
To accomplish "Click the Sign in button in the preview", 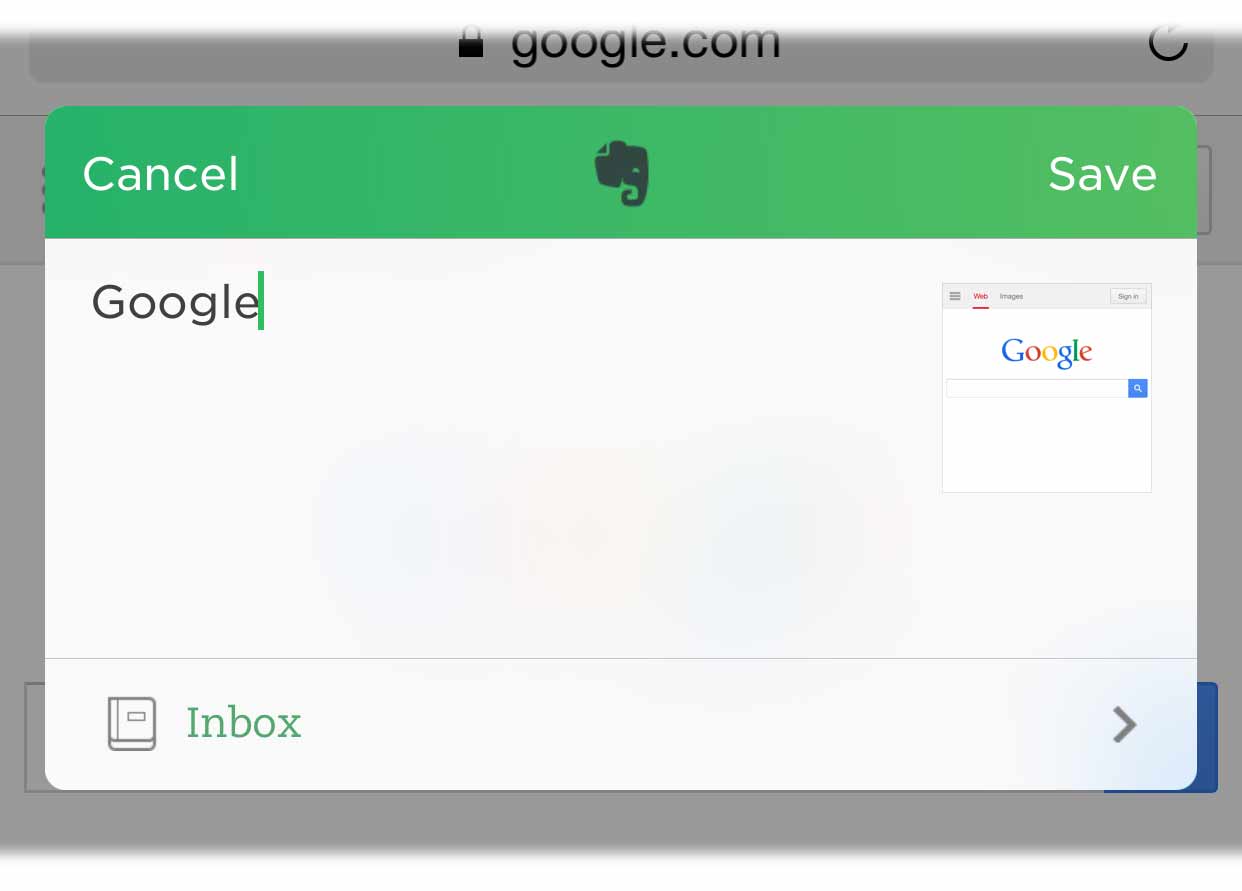I will click(x=1128, y=296).
